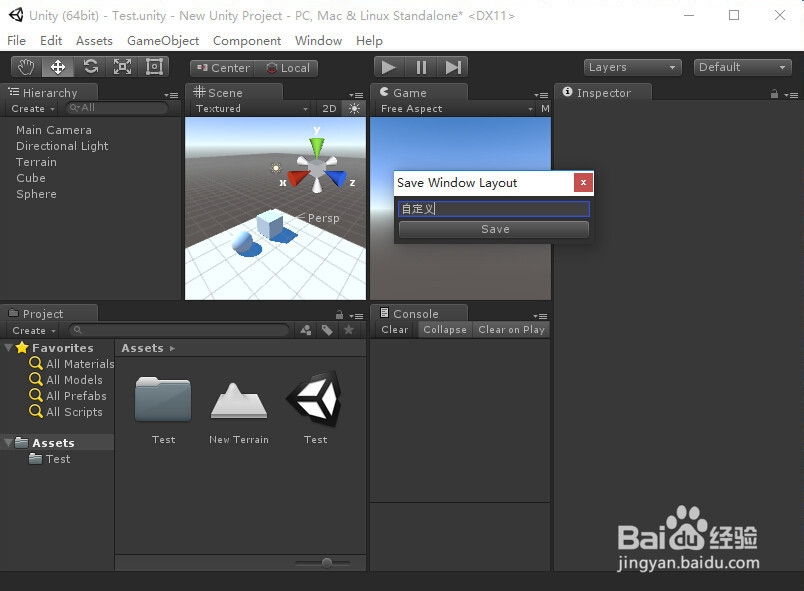
Task: Toggle scene lighting sun icon
Action: [x=354, y=109]
